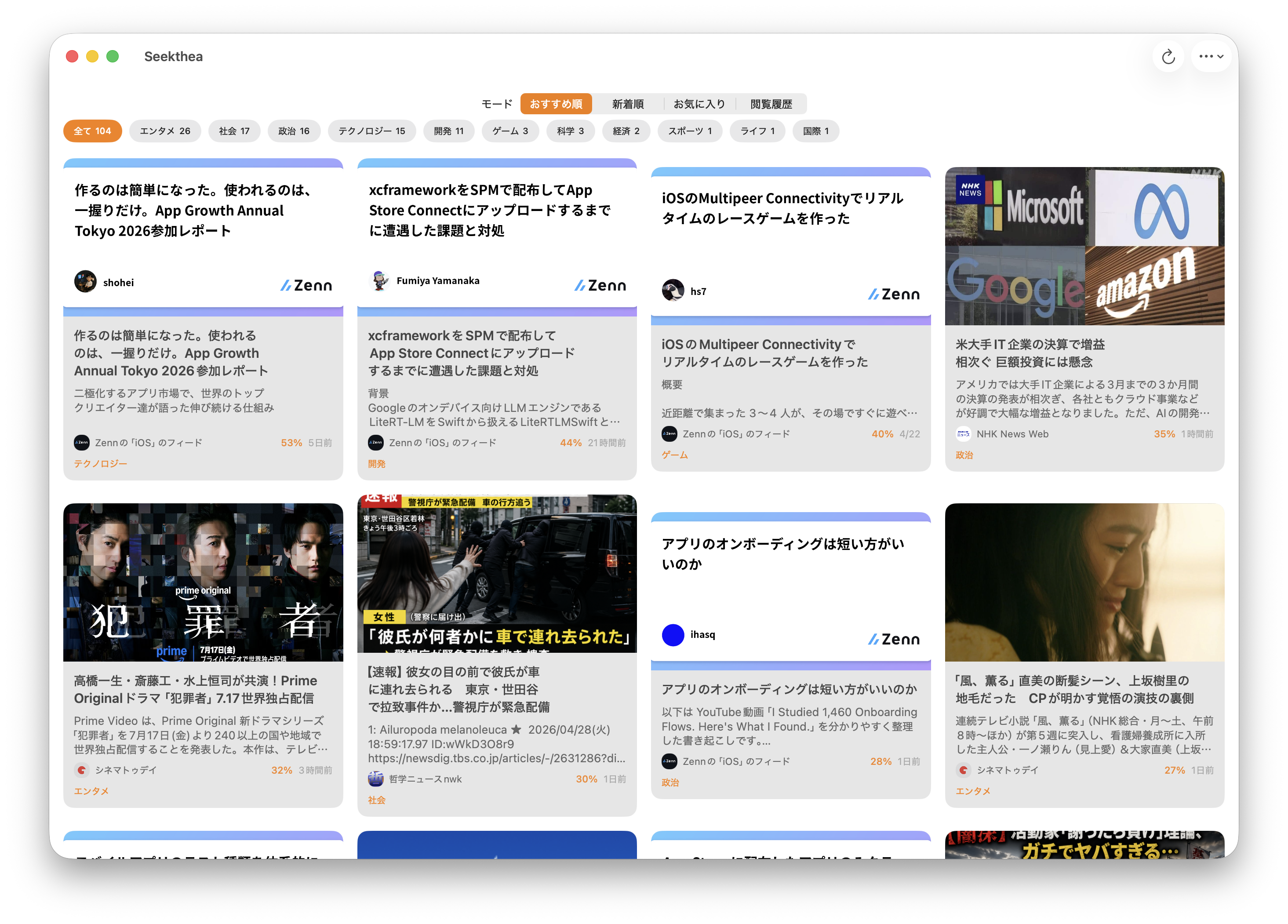Click the hs7 author avatar
Image resolution: width=1288 pixels, height=924 pixels.
click(673, 291)
